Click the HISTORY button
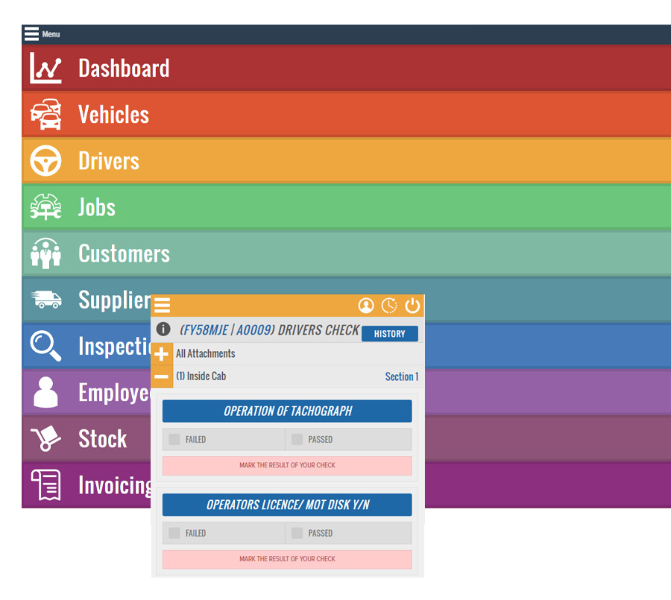Viewport: 671px width, 600px height. (389, 334)
